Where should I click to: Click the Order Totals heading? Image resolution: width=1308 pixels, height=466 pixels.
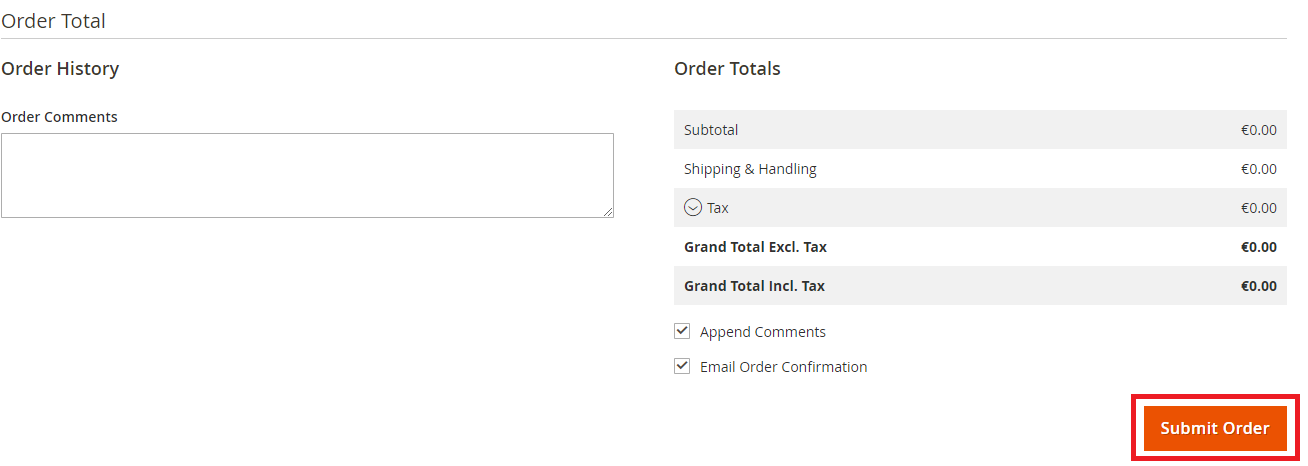coord(727,69)
